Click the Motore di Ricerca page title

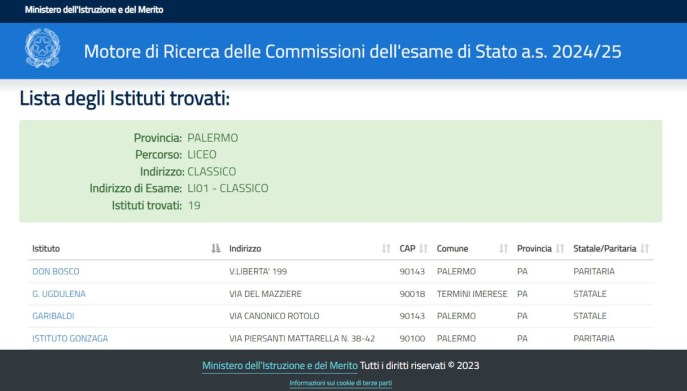pos(353,51)
